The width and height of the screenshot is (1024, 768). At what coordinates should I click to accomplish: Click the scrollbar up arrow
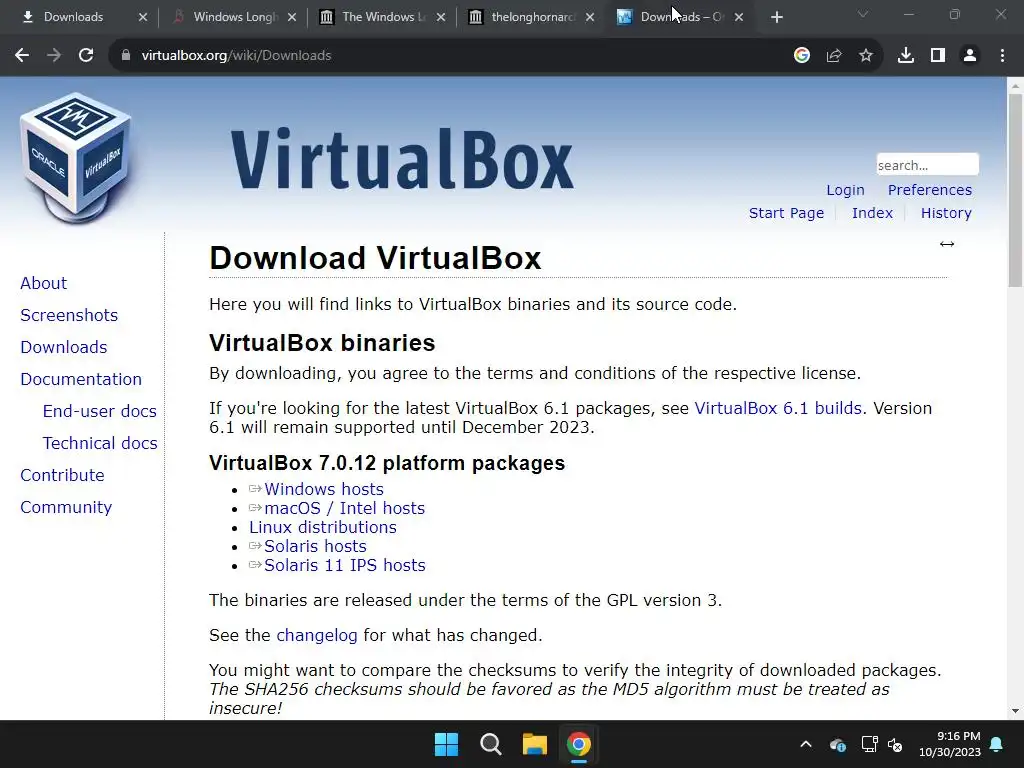(x=1015, y=85)
